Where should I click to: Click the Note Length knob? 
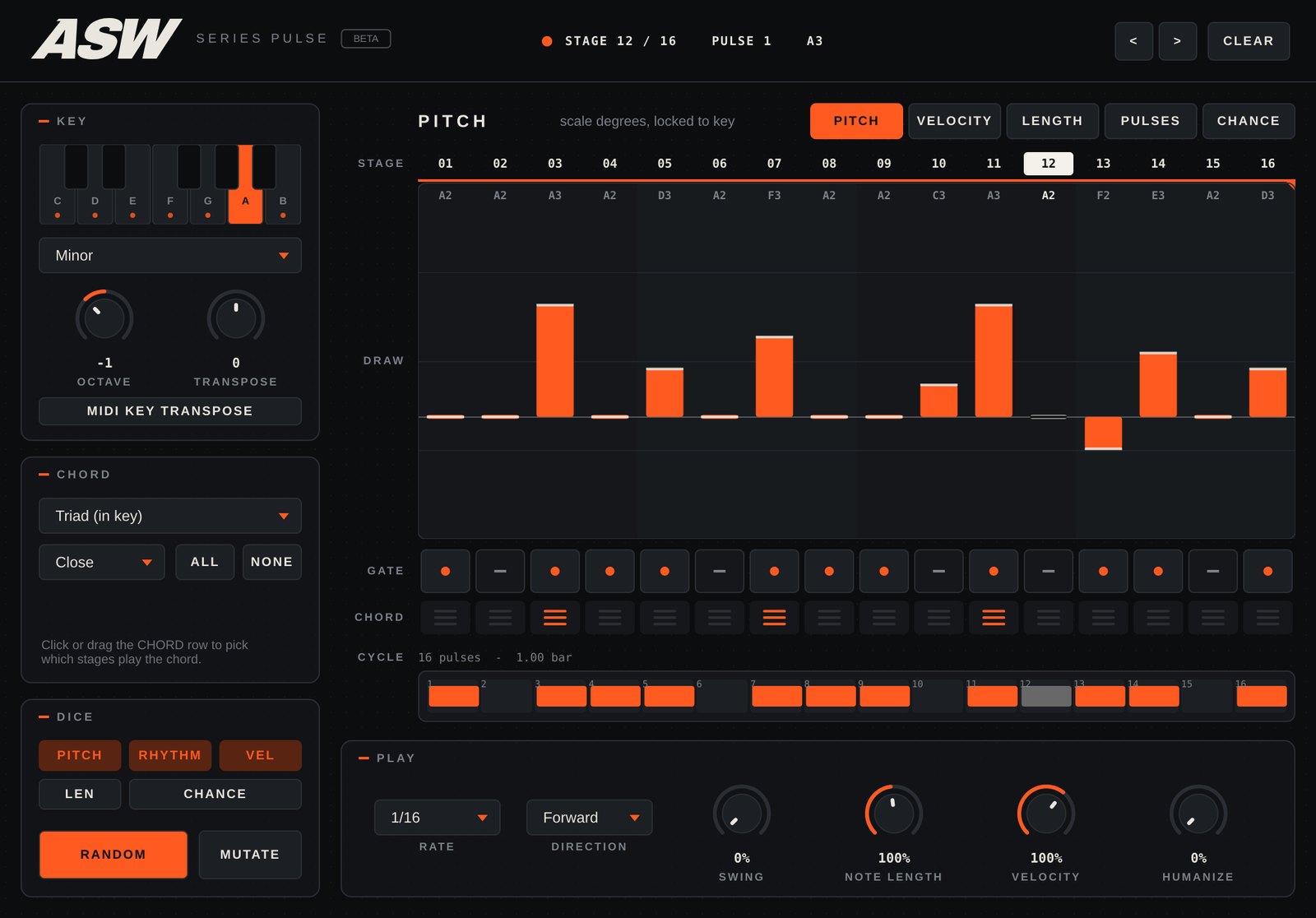tap(894, 814)
